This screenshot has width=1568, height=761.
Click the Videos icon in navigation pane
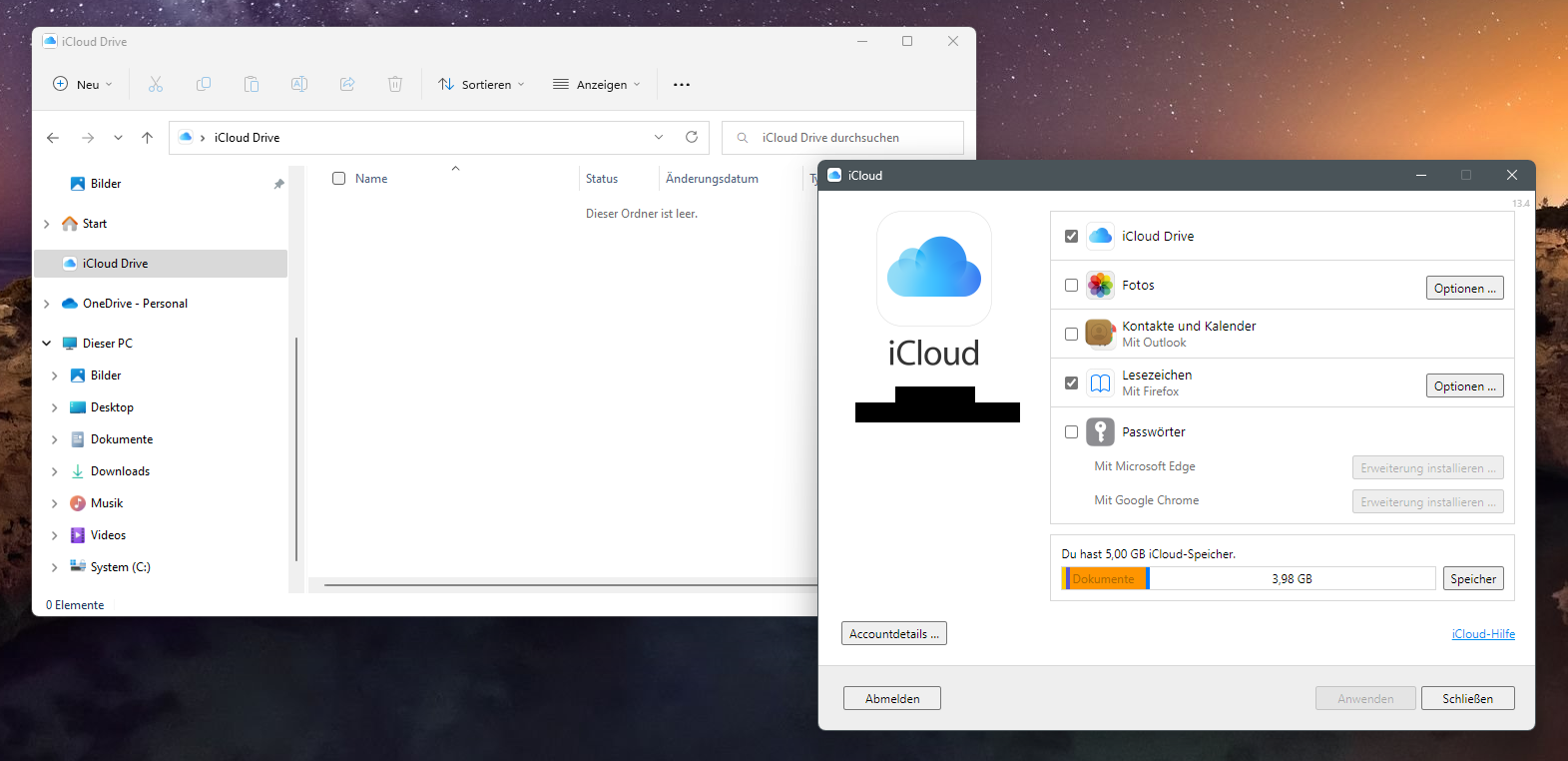click(78, 535)
